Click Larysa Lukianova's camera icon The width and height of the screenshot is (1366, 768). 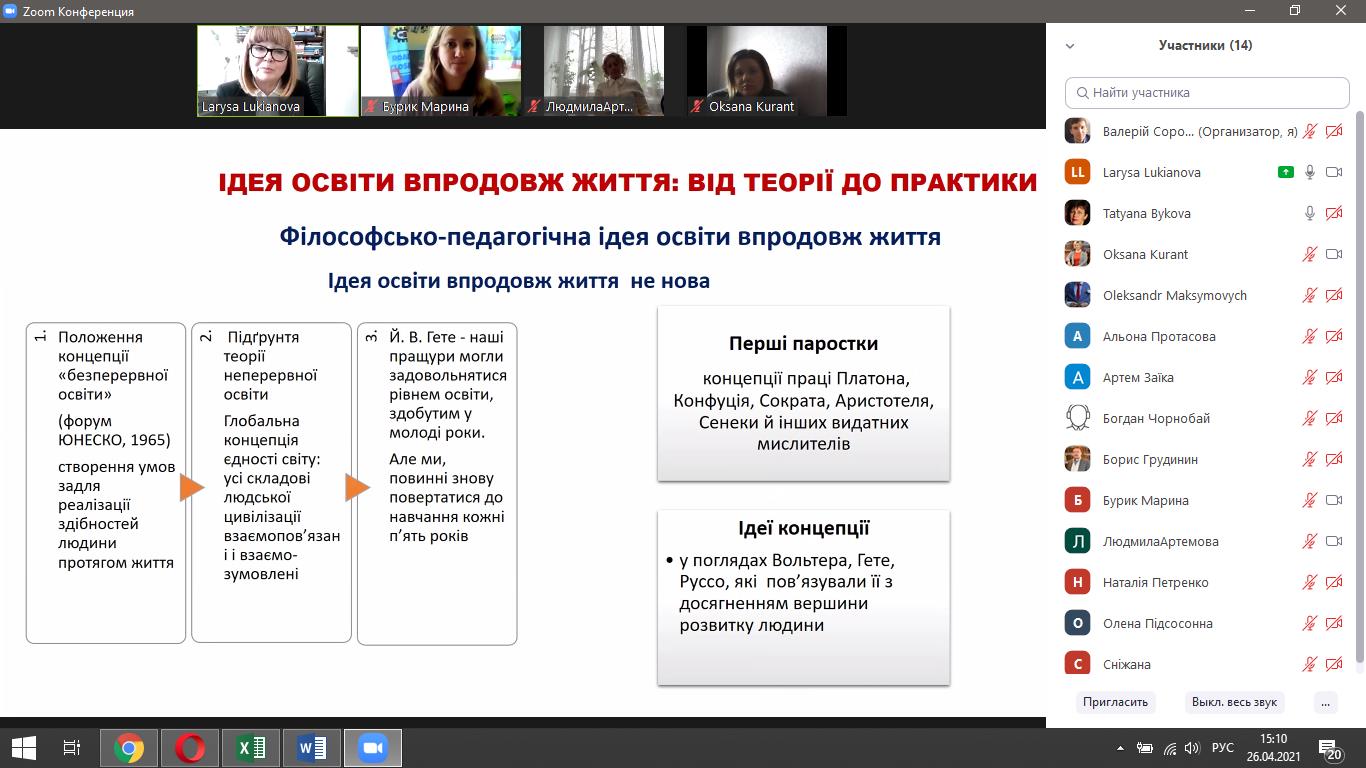(1333, 173)
